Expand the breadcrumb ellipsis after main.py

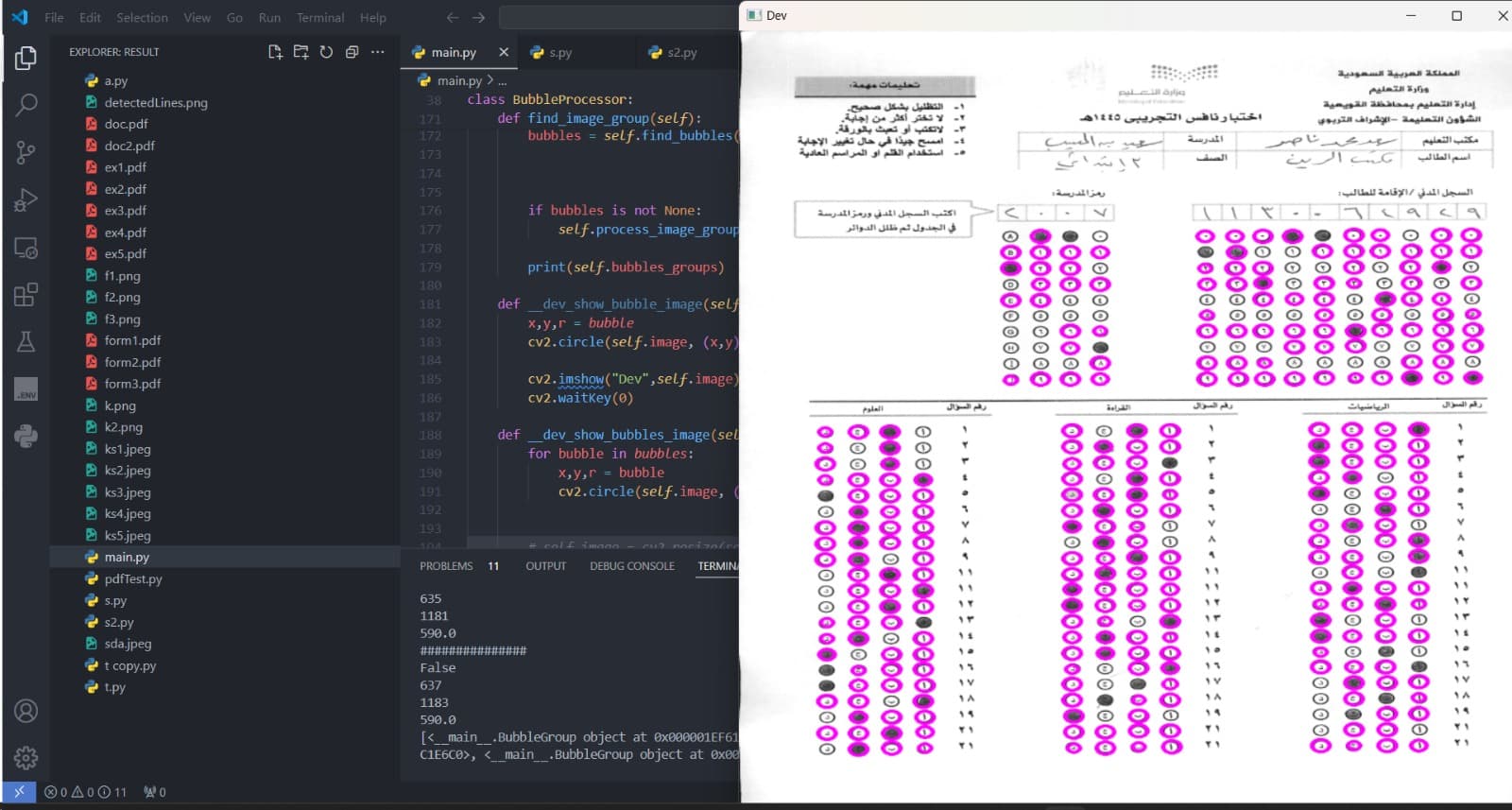pyautogui.click(x=503, y=81)
